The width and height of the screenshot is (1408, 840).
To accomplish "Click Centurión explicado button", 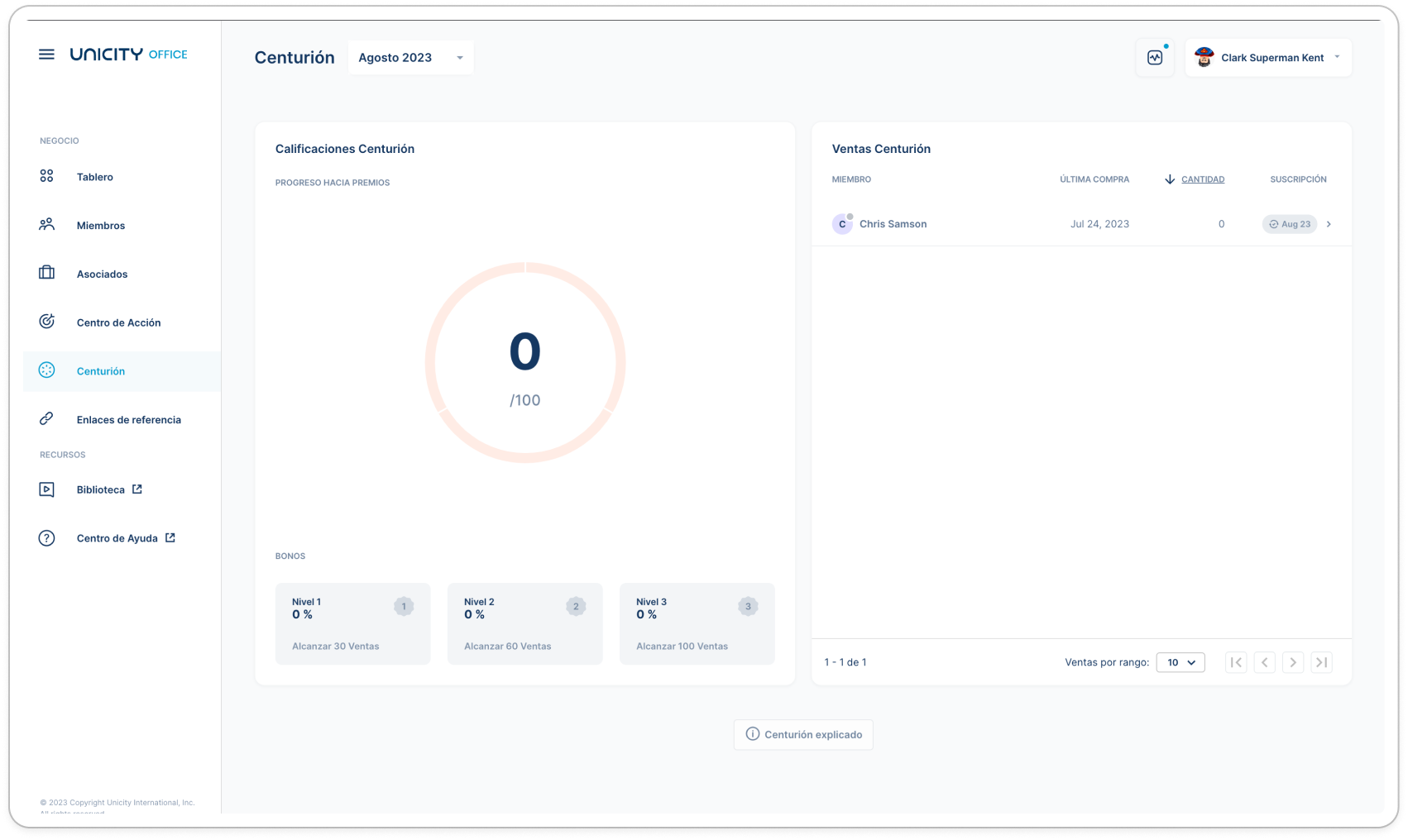I will (x=803, y=734).
